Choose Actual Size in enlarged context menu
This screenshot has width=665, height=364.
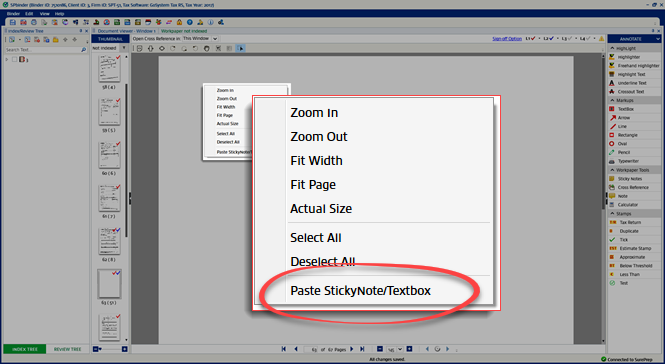[321, 209]
